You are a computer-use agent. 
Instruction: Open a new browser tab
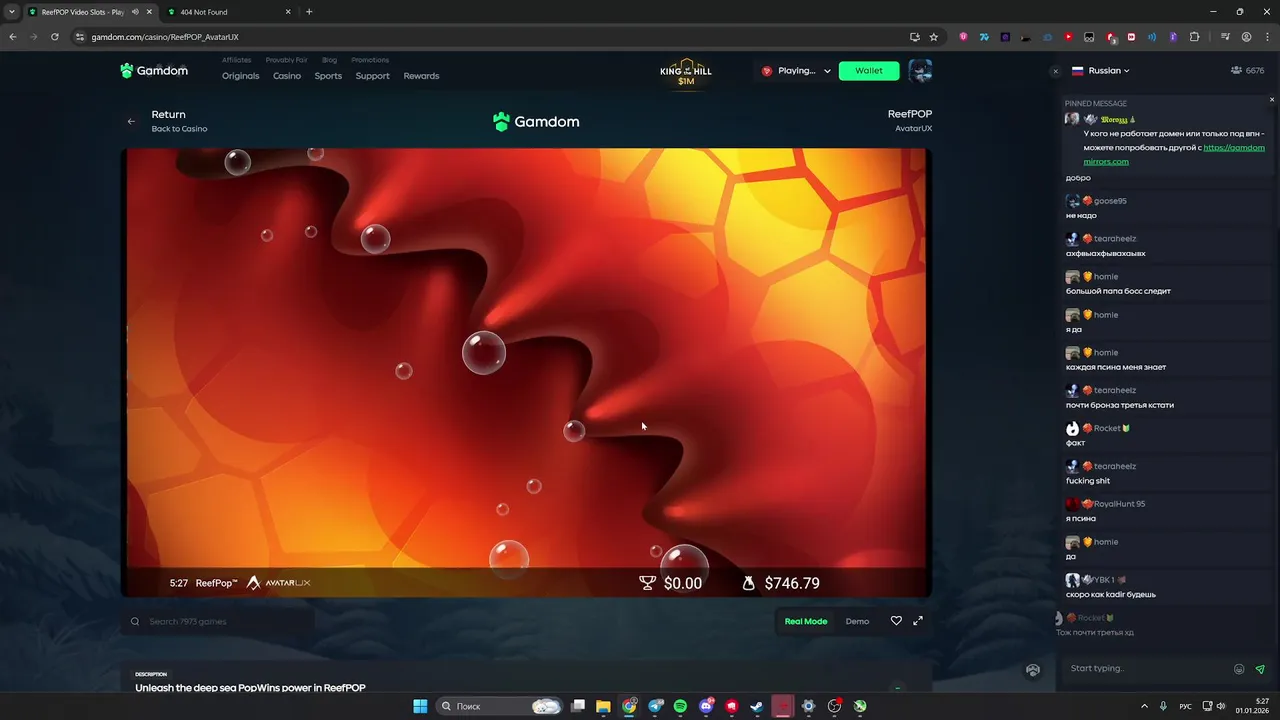coord(309,12)
